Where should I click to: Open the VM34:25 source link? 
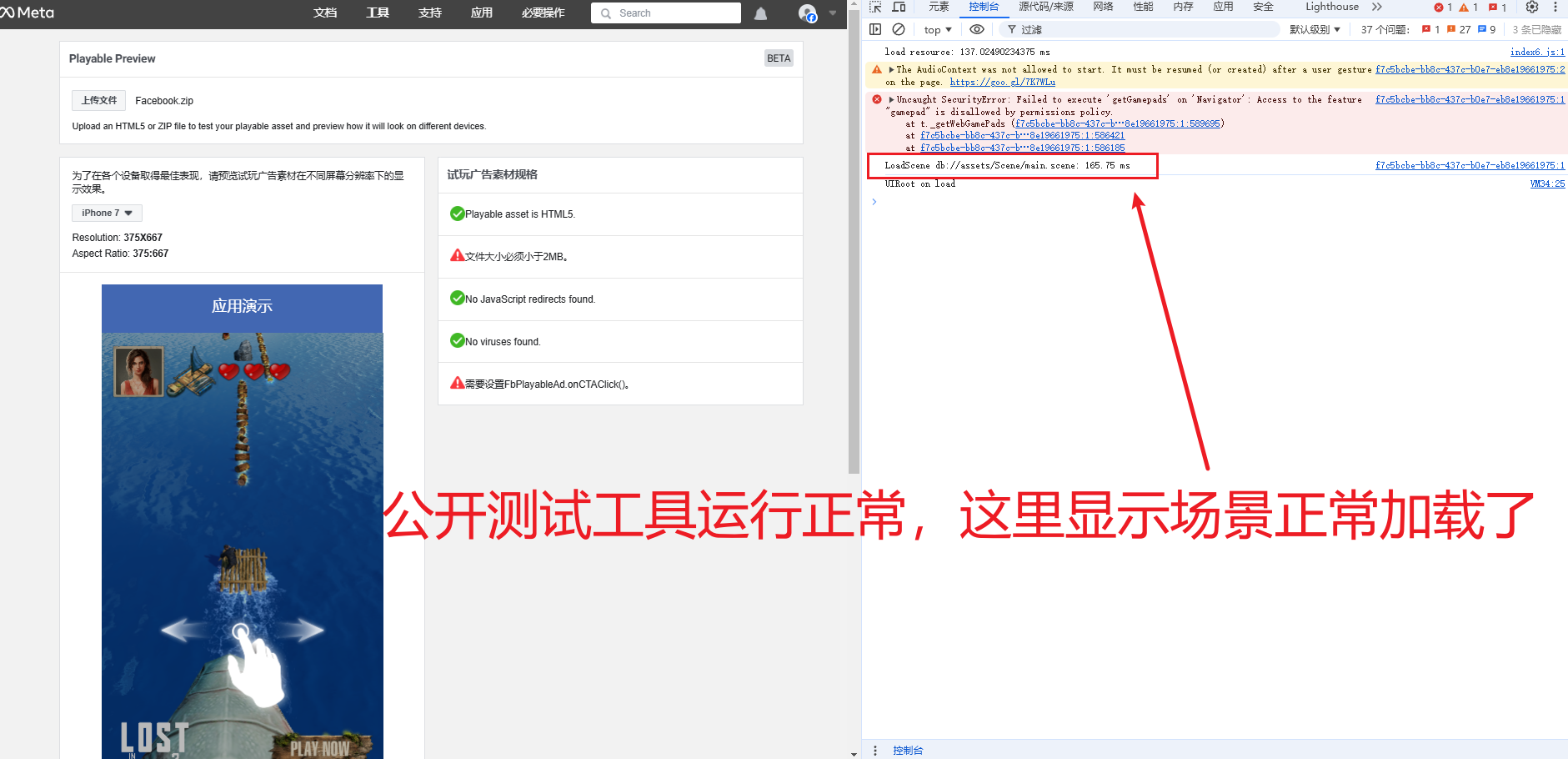click(1547, 183)
